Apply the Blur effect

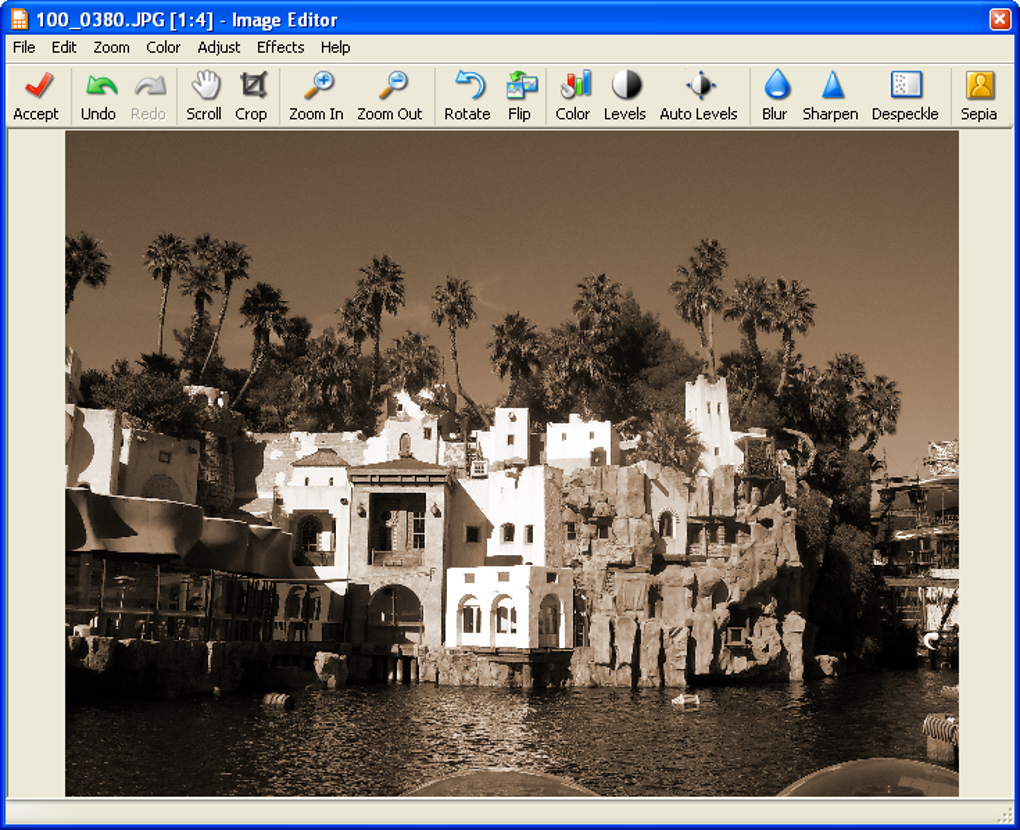click(x=775, y=96)
